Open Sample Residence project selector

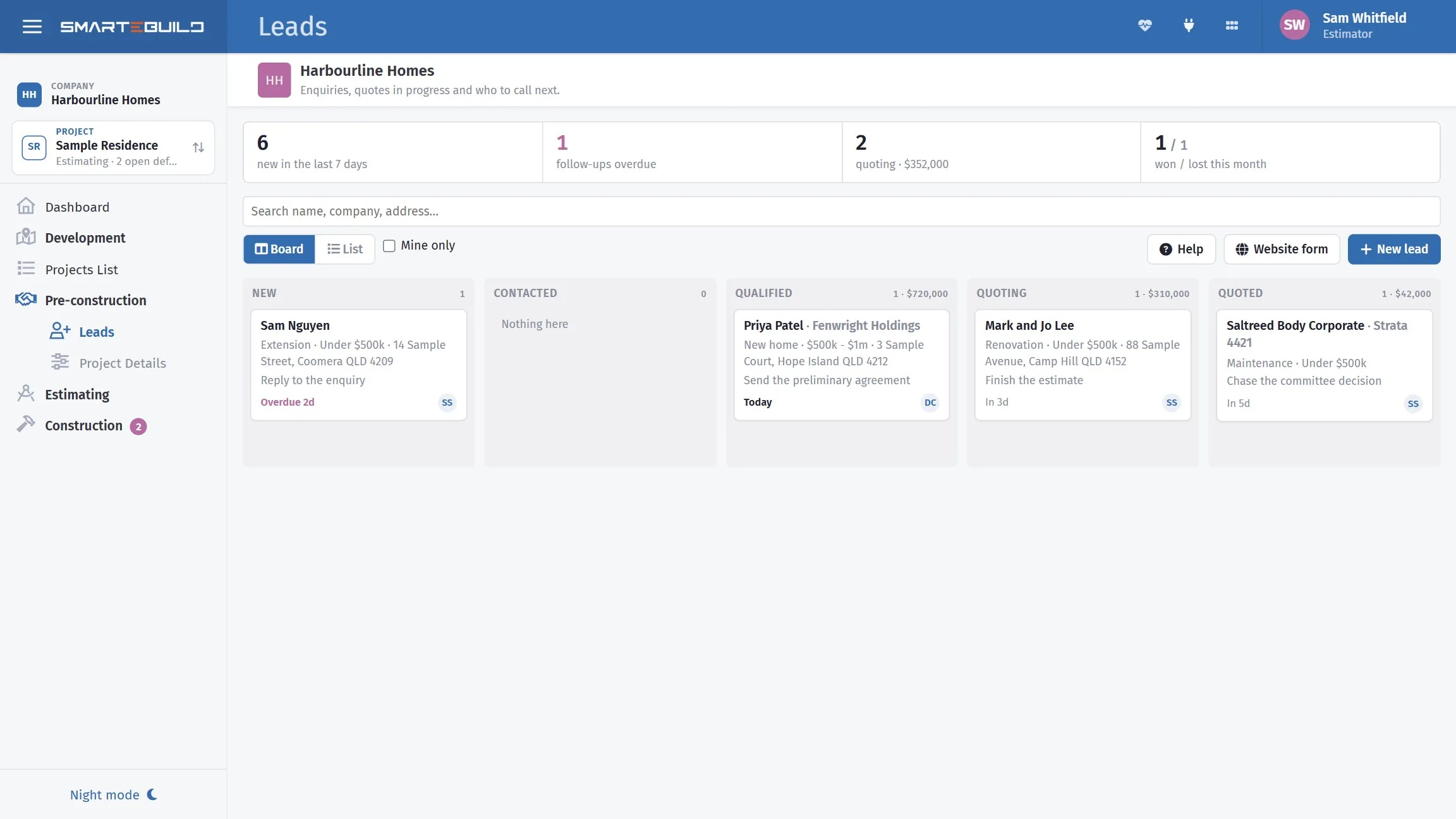113,147
